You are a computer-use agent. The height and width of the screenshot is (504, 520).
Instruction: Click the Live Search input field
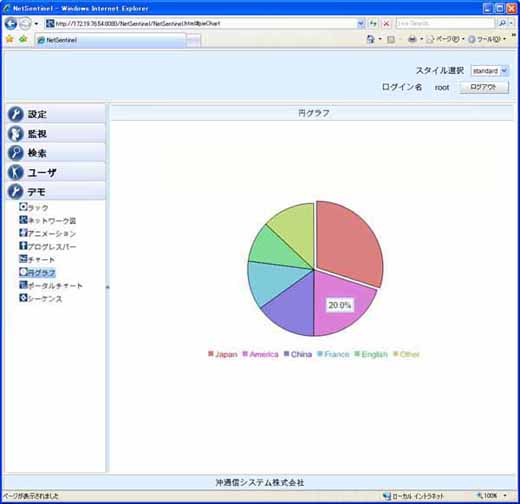pos(445,23)
